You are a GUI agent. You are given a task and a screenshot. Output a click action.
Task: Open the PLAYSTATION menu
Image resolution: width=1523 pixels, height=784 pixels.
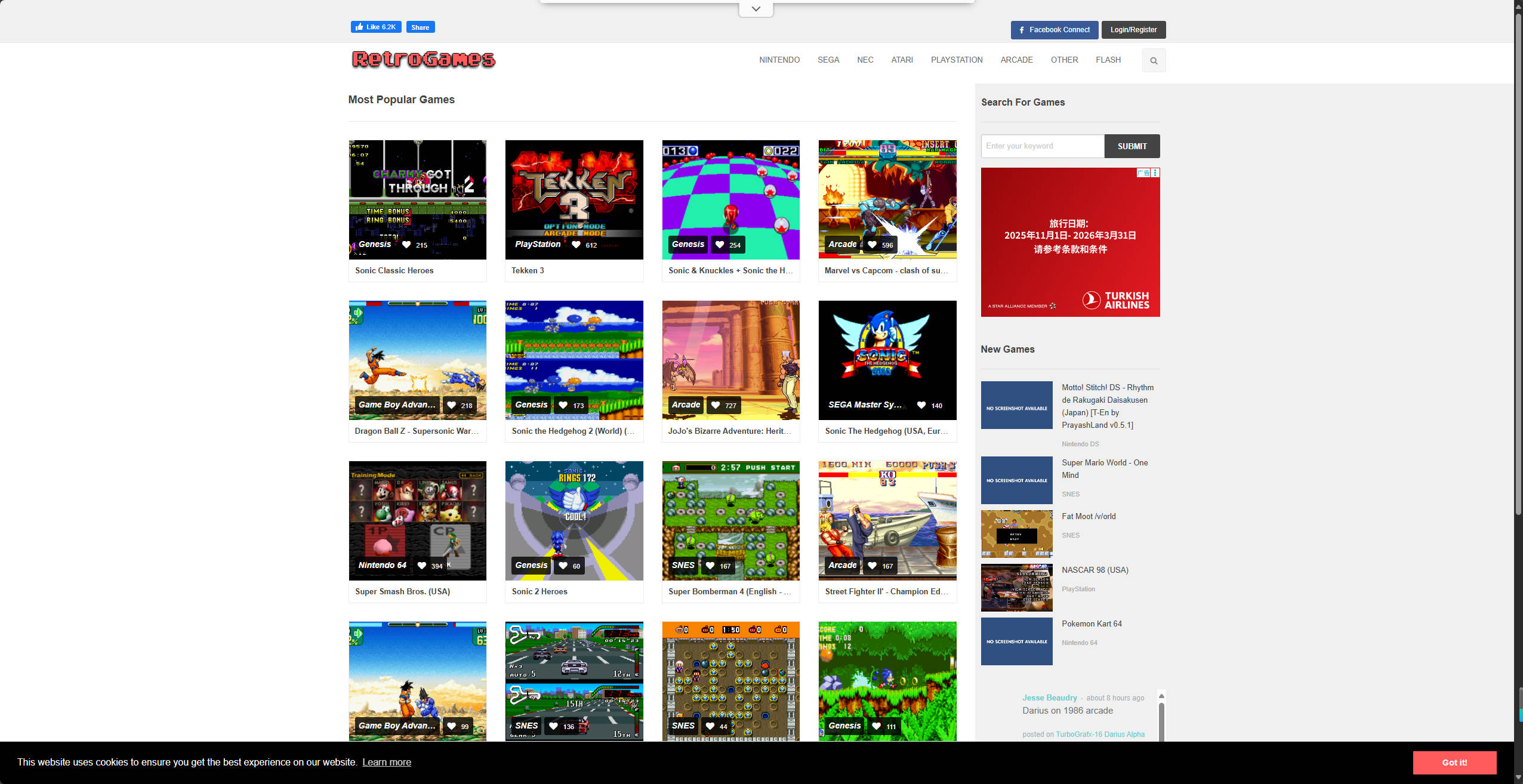pos(957,60)
